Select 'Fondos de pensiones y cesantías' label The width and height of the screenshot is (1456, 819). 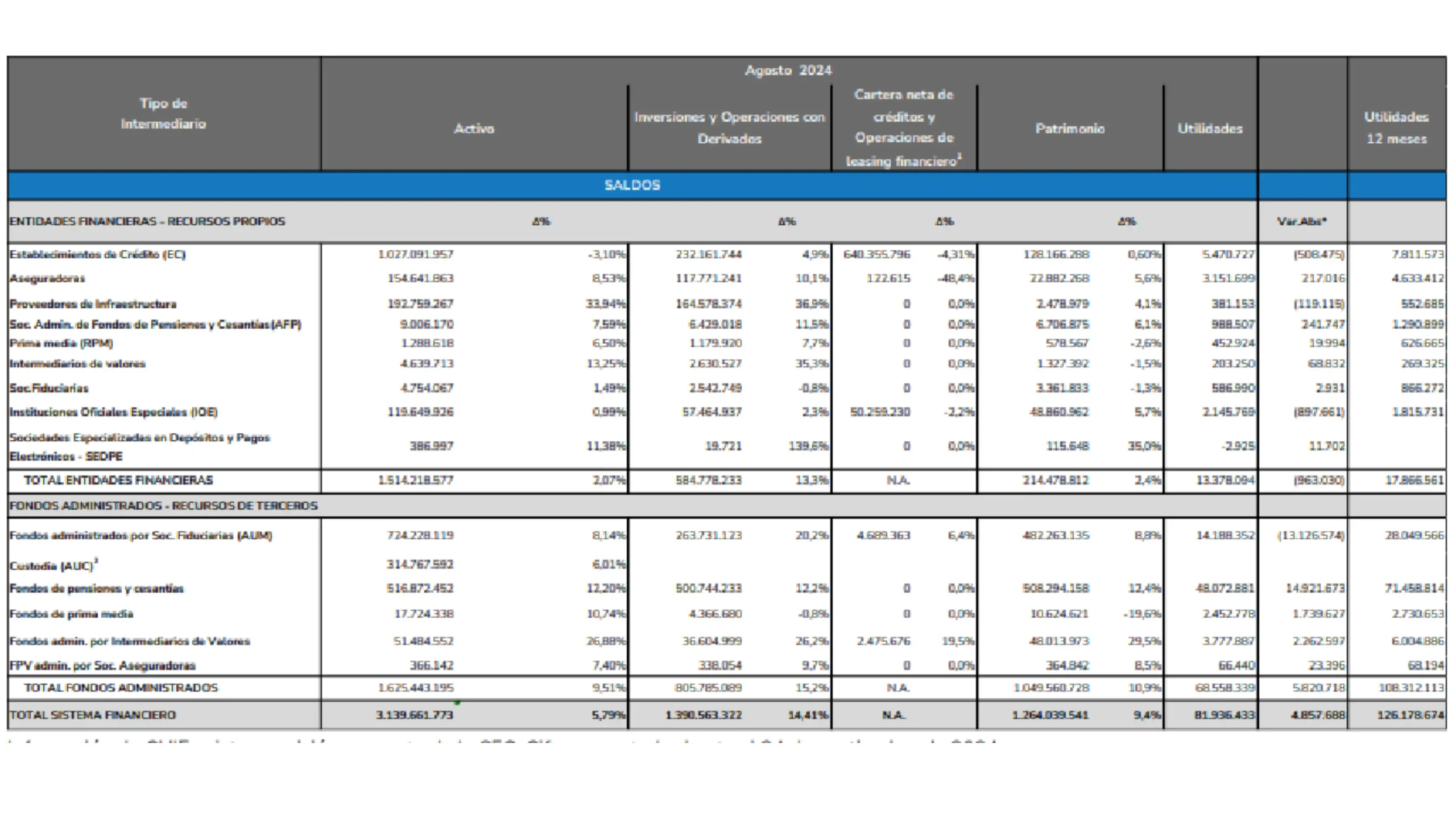coord(96,588)
